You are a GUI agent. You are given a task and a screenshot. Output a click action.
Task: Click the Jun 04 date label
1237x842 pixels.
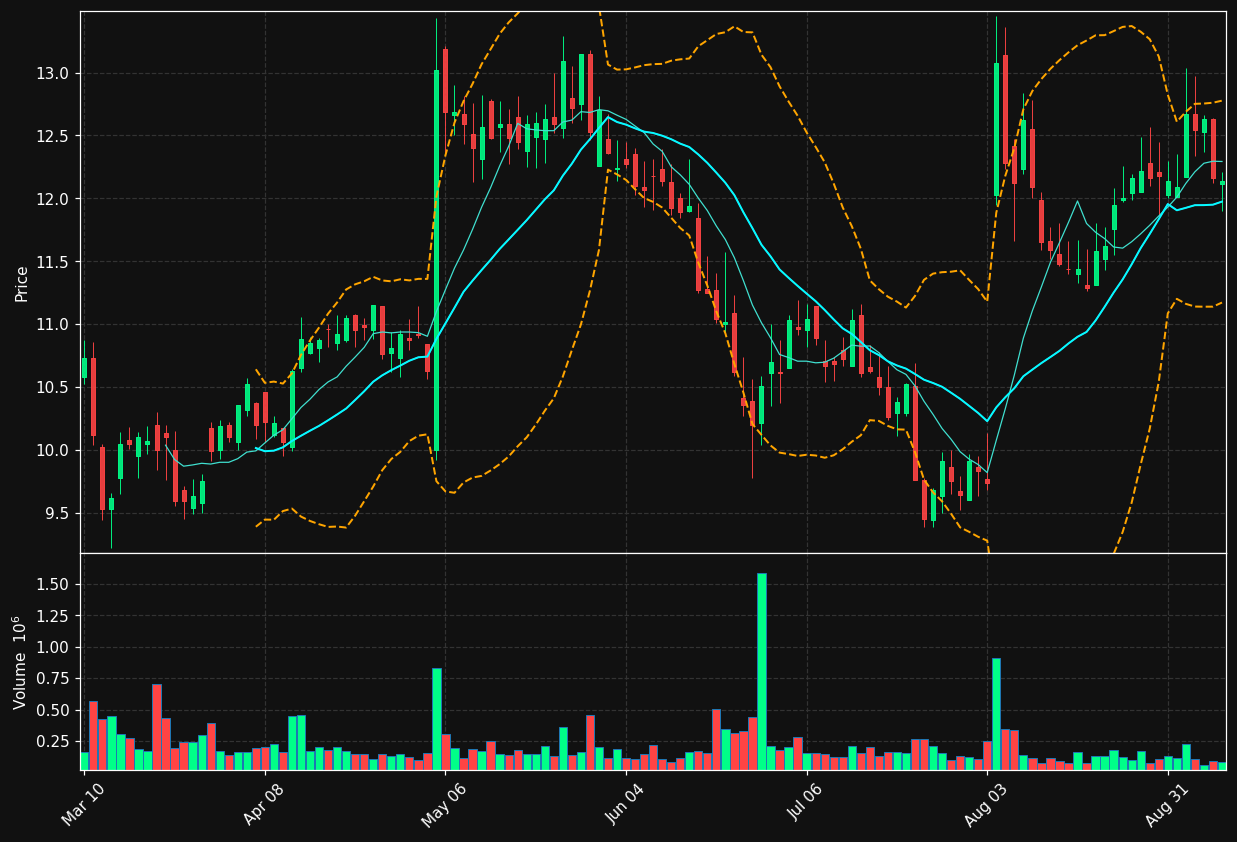[x=625, y=804]
